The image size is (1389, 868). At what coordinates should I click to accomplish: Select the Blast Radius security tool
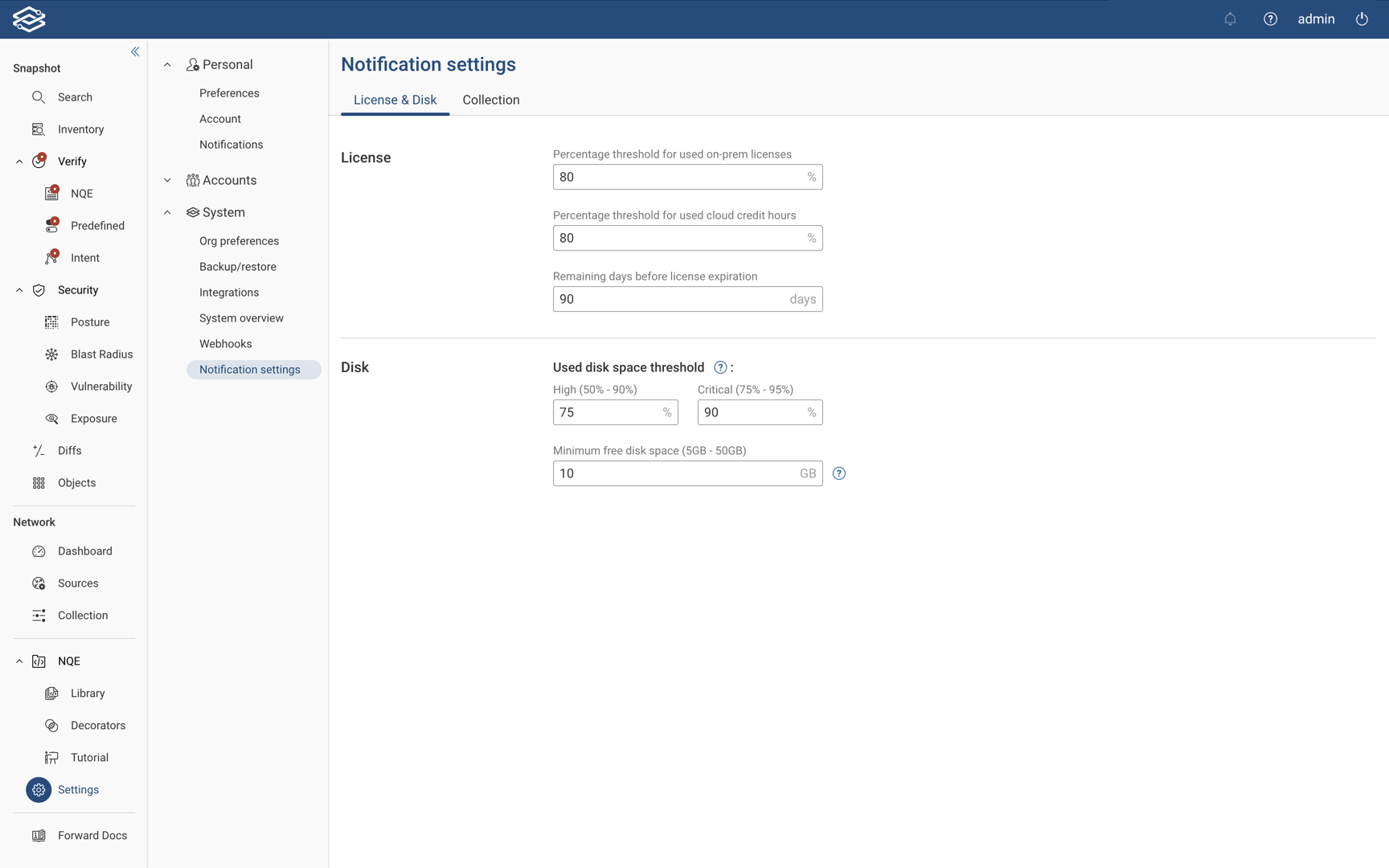(x=51, y=354)
